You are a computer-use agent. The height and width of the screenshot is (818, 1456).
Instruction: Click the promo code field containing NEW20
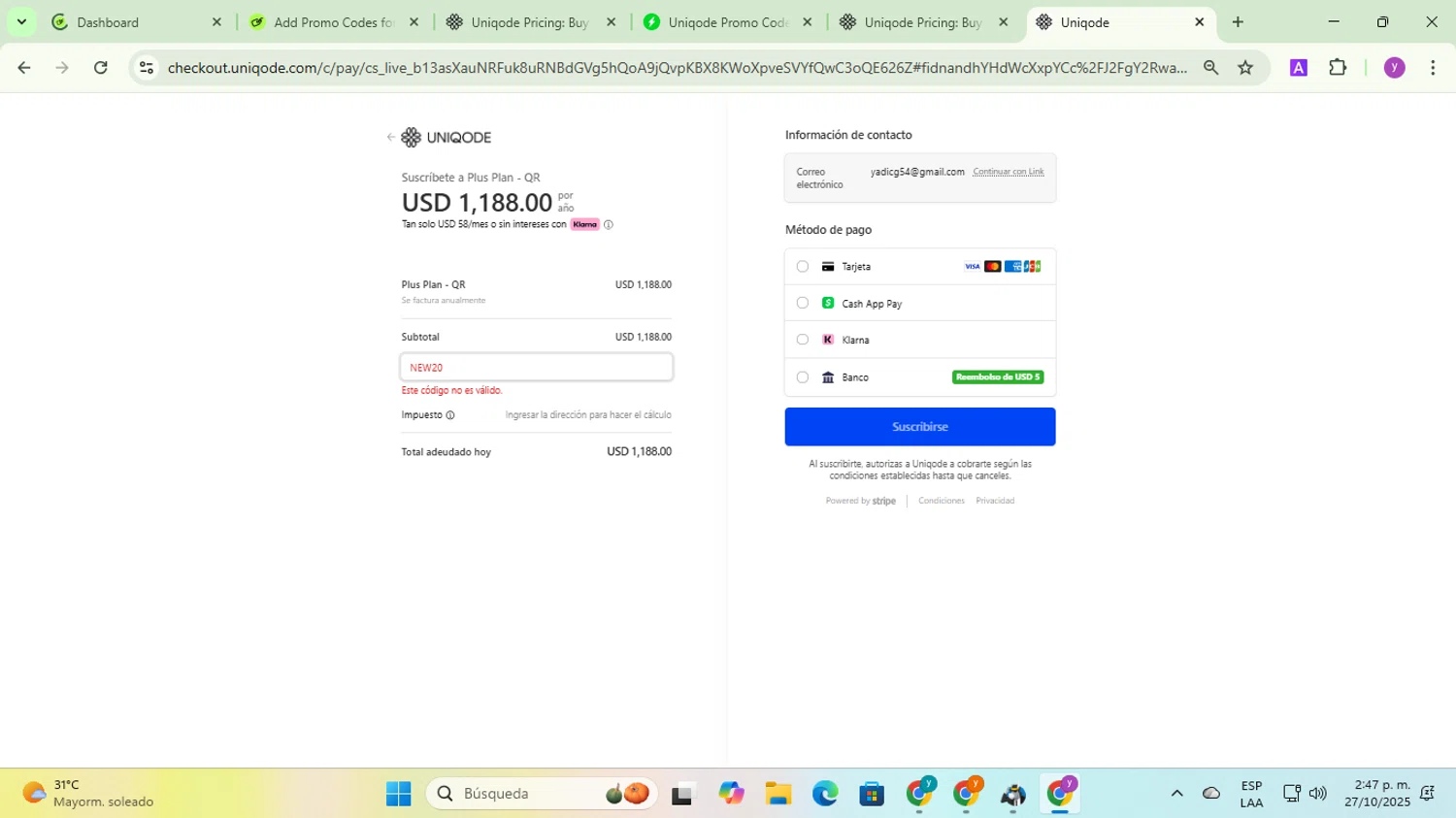(536, 367)
